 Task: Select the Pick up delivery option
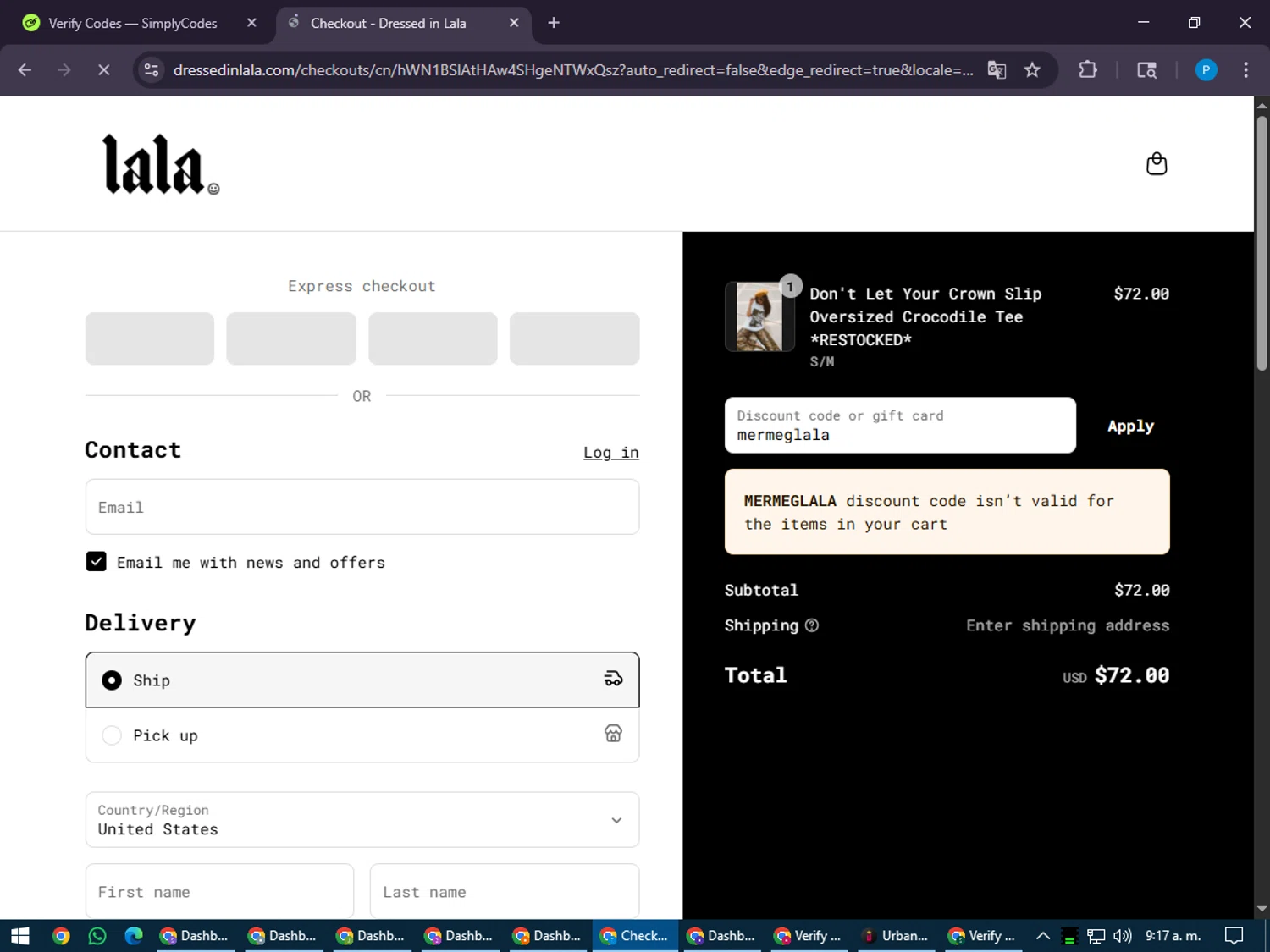362,735
